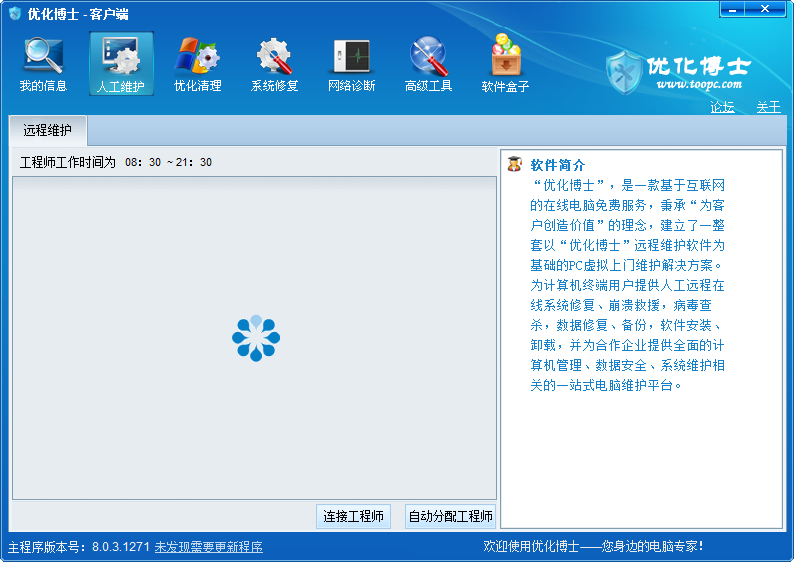Click the loading spinner in remote panel
Viewport: 794px width, 562px height.
click(256, 338)
